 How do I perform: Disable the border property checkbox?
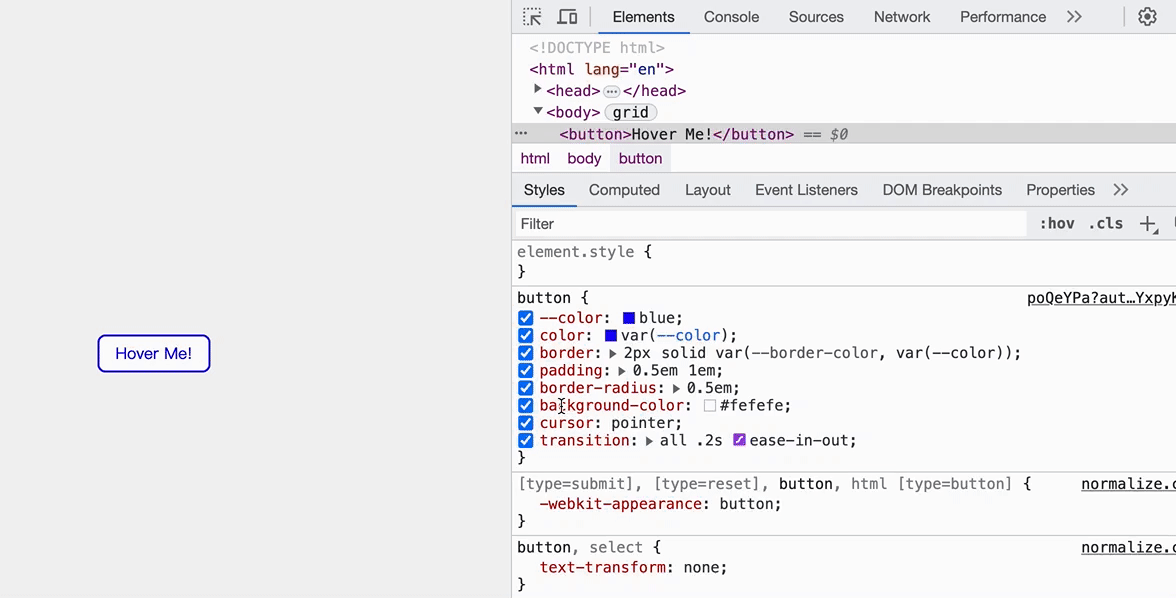pos(526,353)
